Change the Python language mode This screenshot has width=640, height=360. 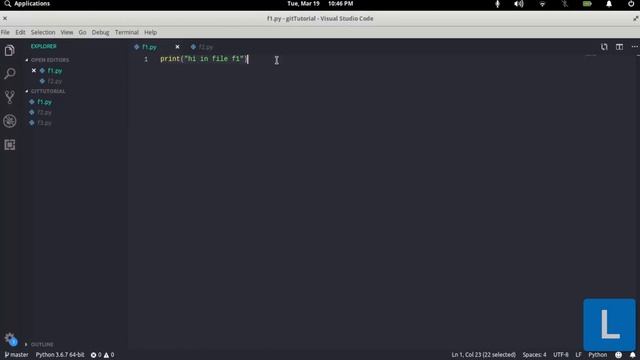[x=598, y=355]
